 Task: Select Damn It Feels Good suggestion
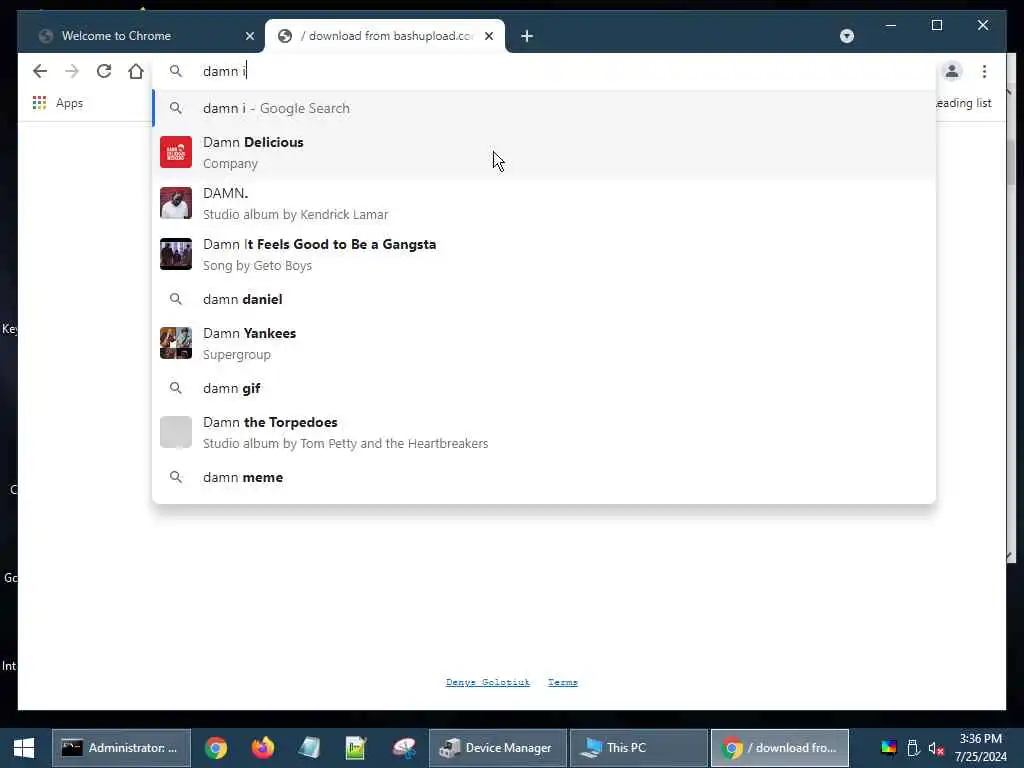[x=544, y=255]
